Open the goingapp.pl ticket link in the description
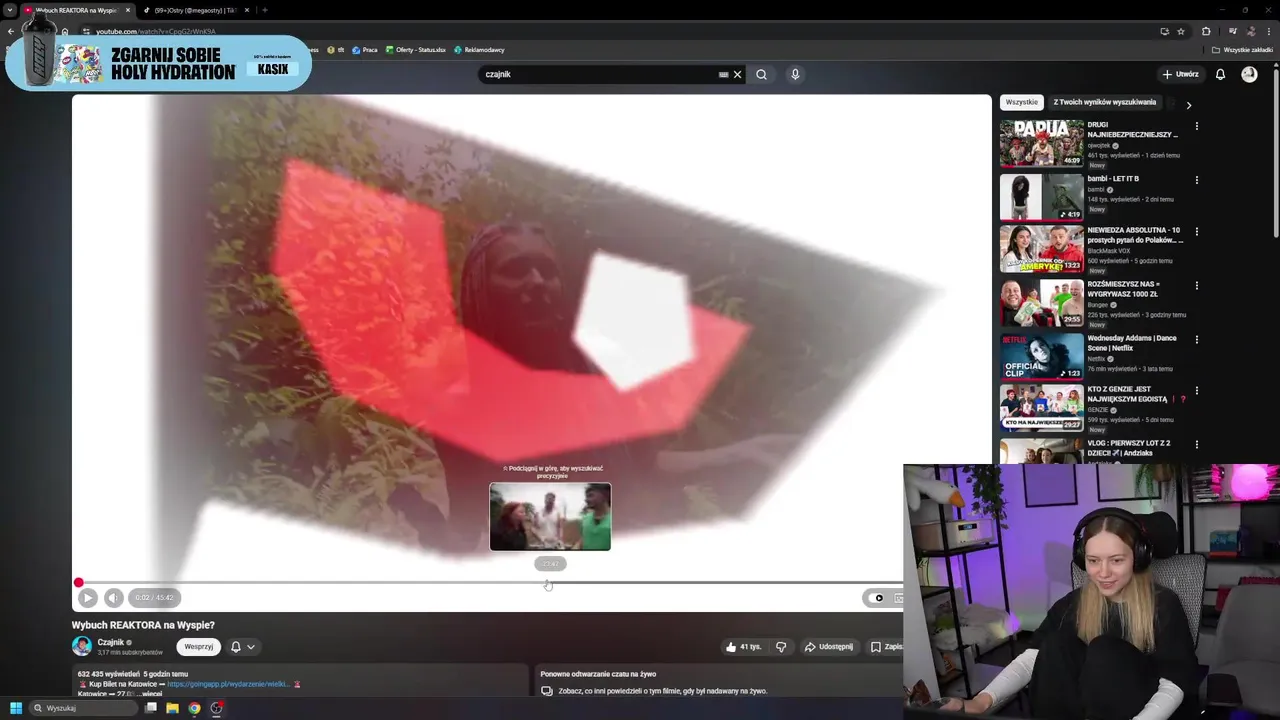Screen dimensions: 1280x720 (229, 684)
